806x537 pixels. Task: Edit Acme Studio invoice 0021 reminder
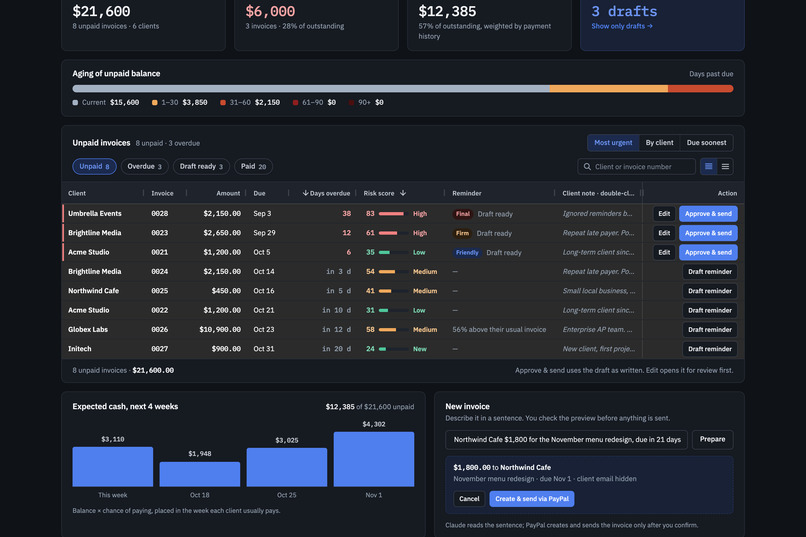(x=664, y=252)
